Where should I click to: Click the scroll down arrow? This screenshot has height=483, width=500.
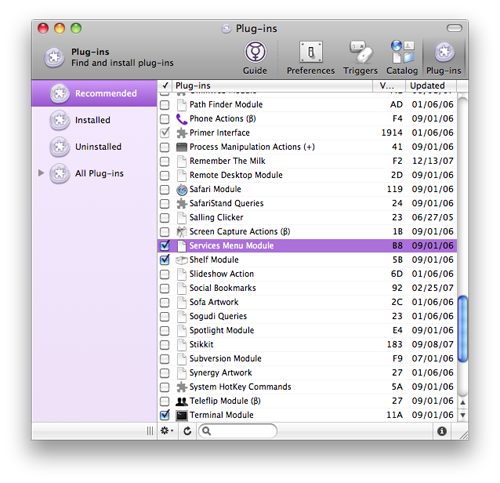(463, 415)
